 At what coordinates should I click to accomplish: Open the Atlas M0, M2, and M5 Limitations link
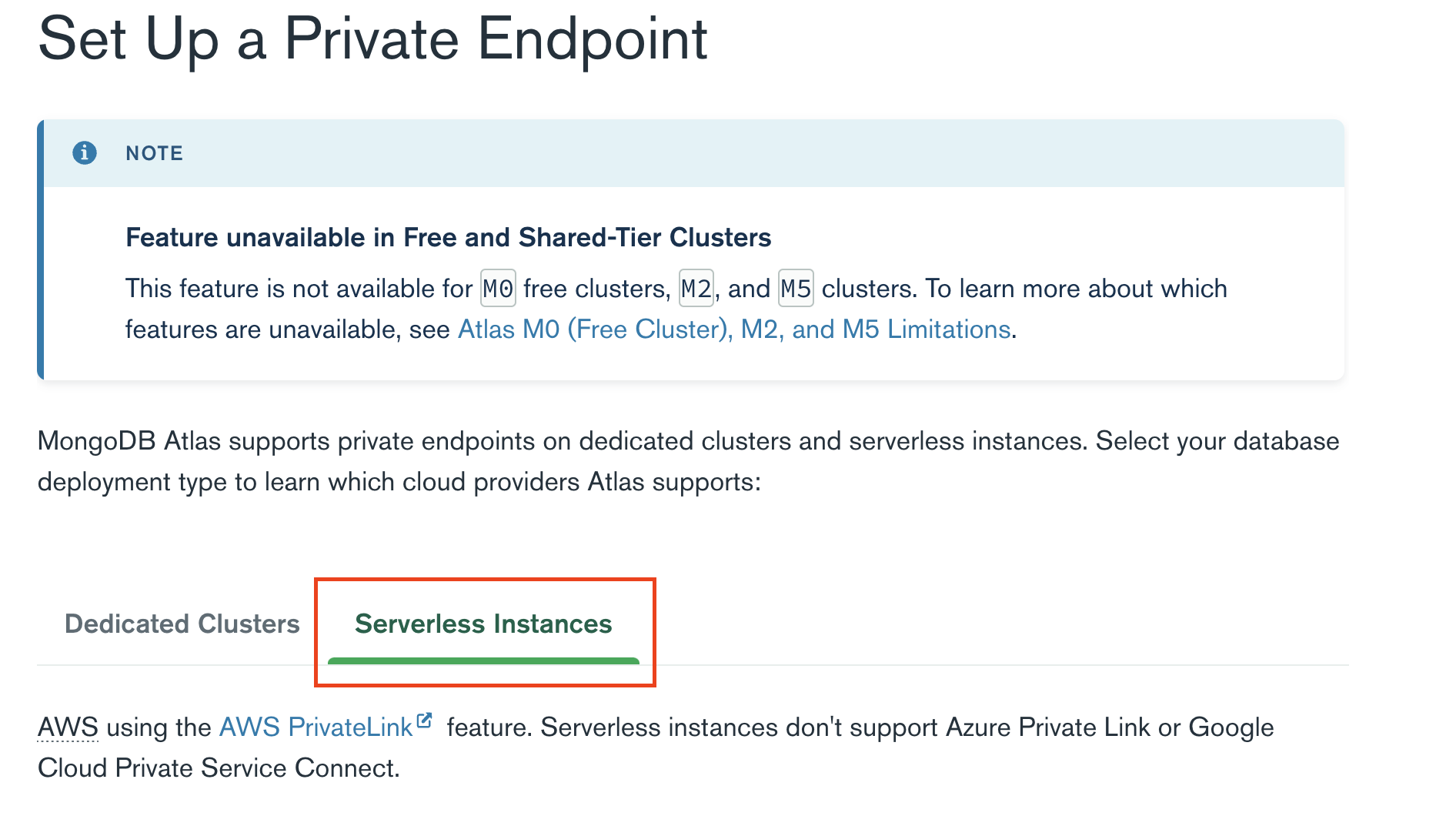[x=733, y=329]
